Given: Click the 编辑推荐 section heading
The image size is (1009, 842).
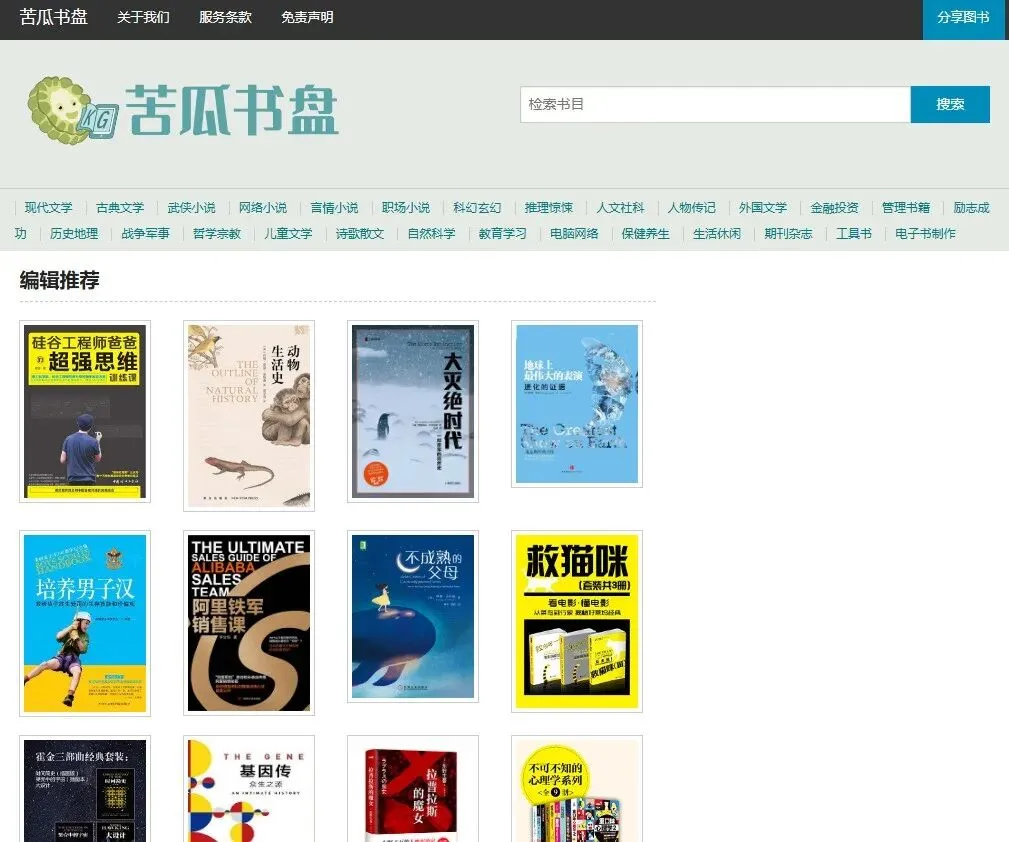Looking at the screenshot, I should [59, 280].
